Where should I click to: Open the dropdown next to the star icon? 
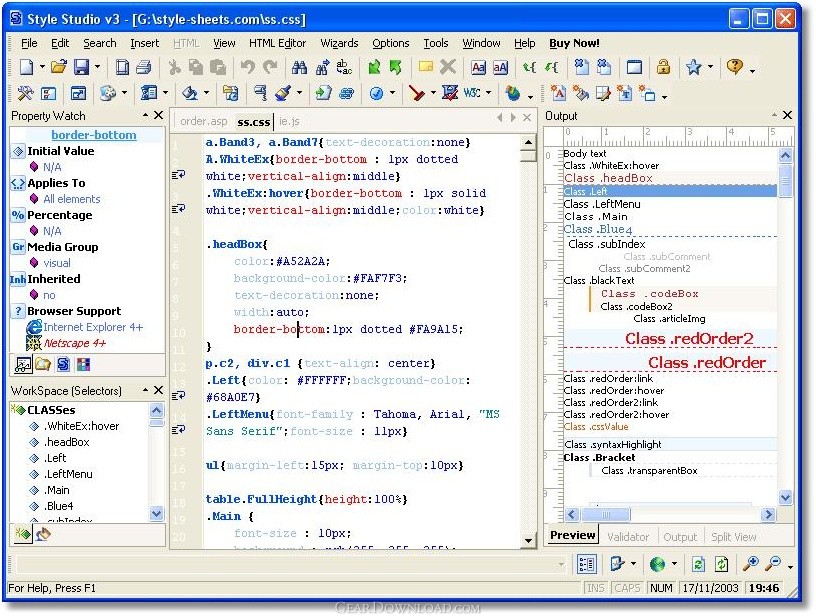(x=710, y=67)
